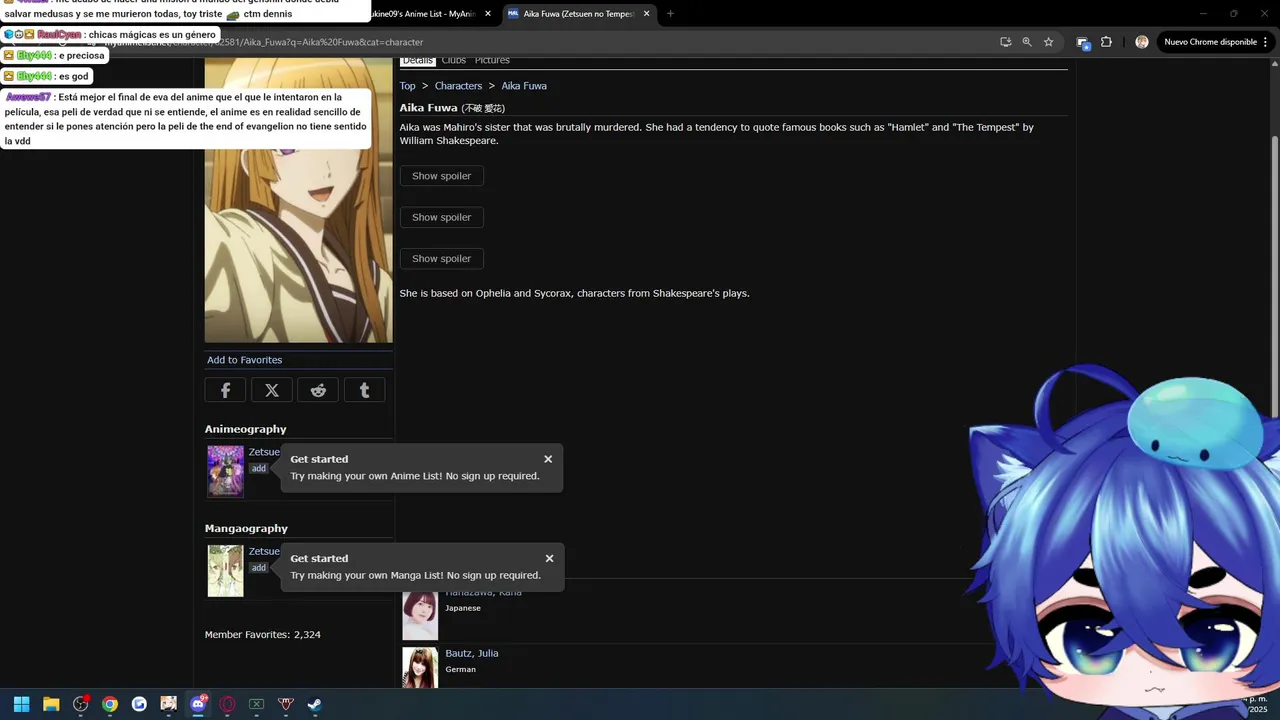This screenshot has width=1280, height=720.
Task: Reveal the first Show spoiler section
Action: [442, 176]
